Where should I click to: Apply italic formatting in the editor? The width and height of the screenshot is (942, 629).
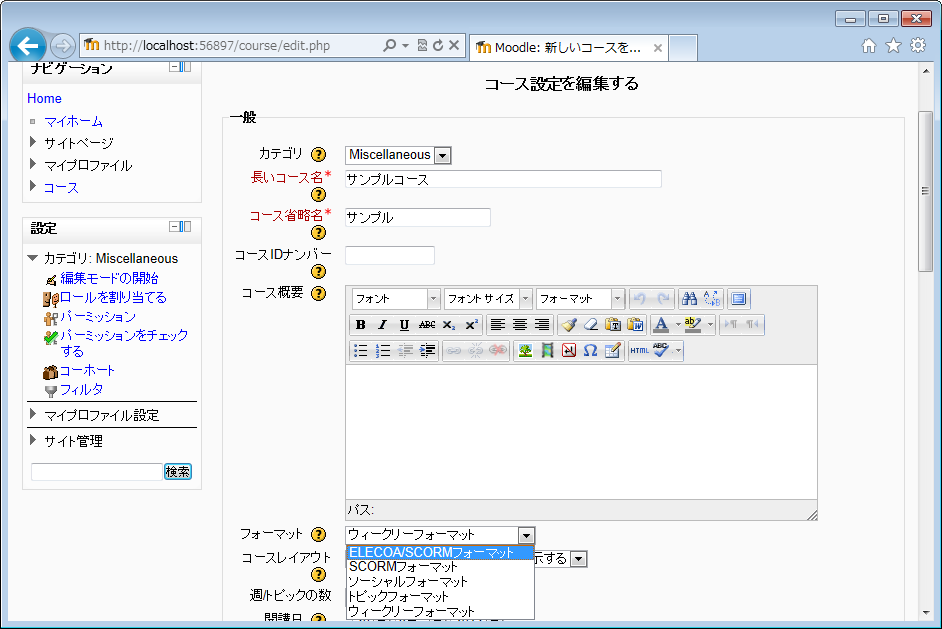pyautogui.click(x=382, y=325)
